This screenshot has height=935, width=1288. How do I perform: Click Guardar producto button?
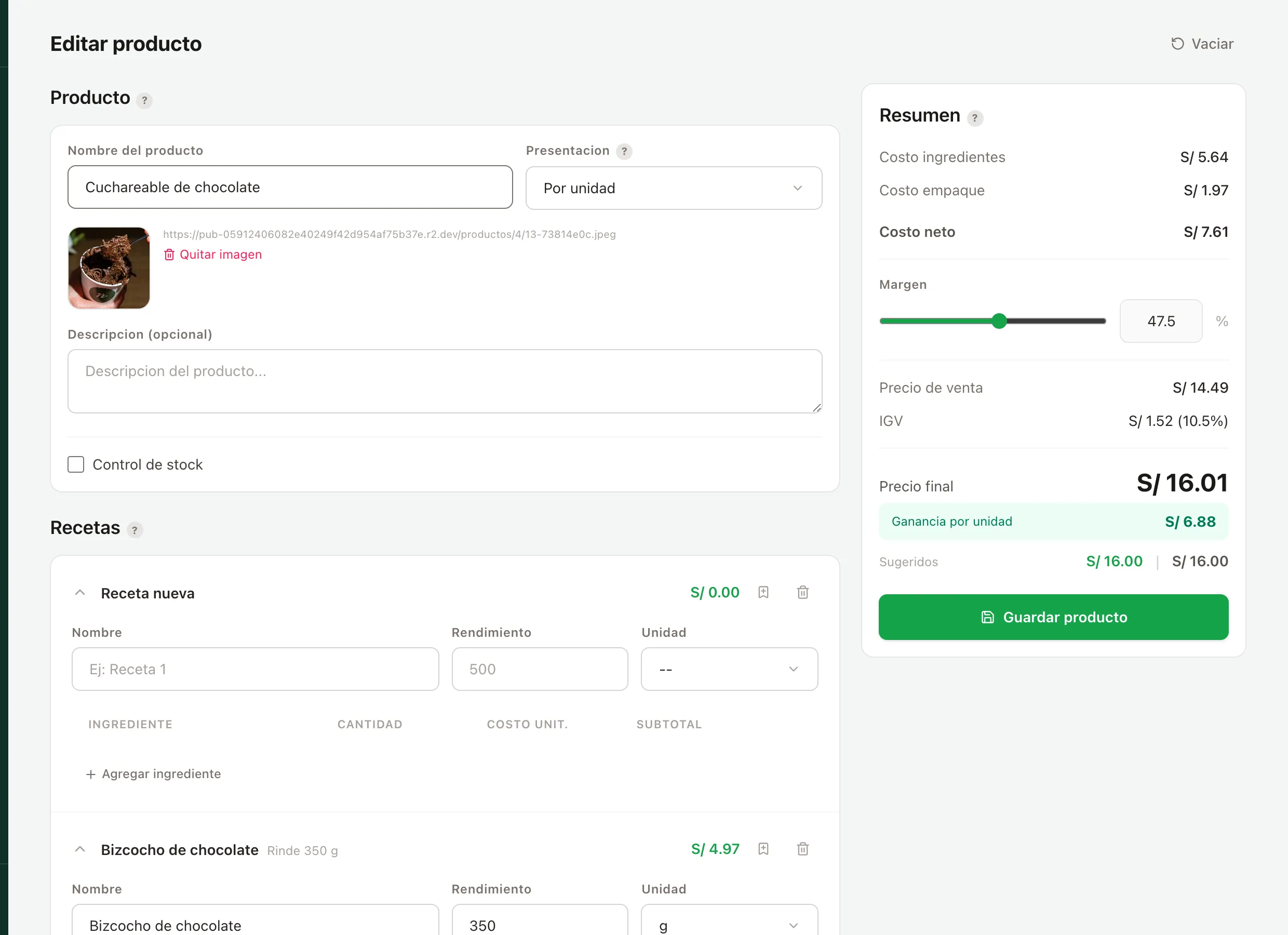1053,617
